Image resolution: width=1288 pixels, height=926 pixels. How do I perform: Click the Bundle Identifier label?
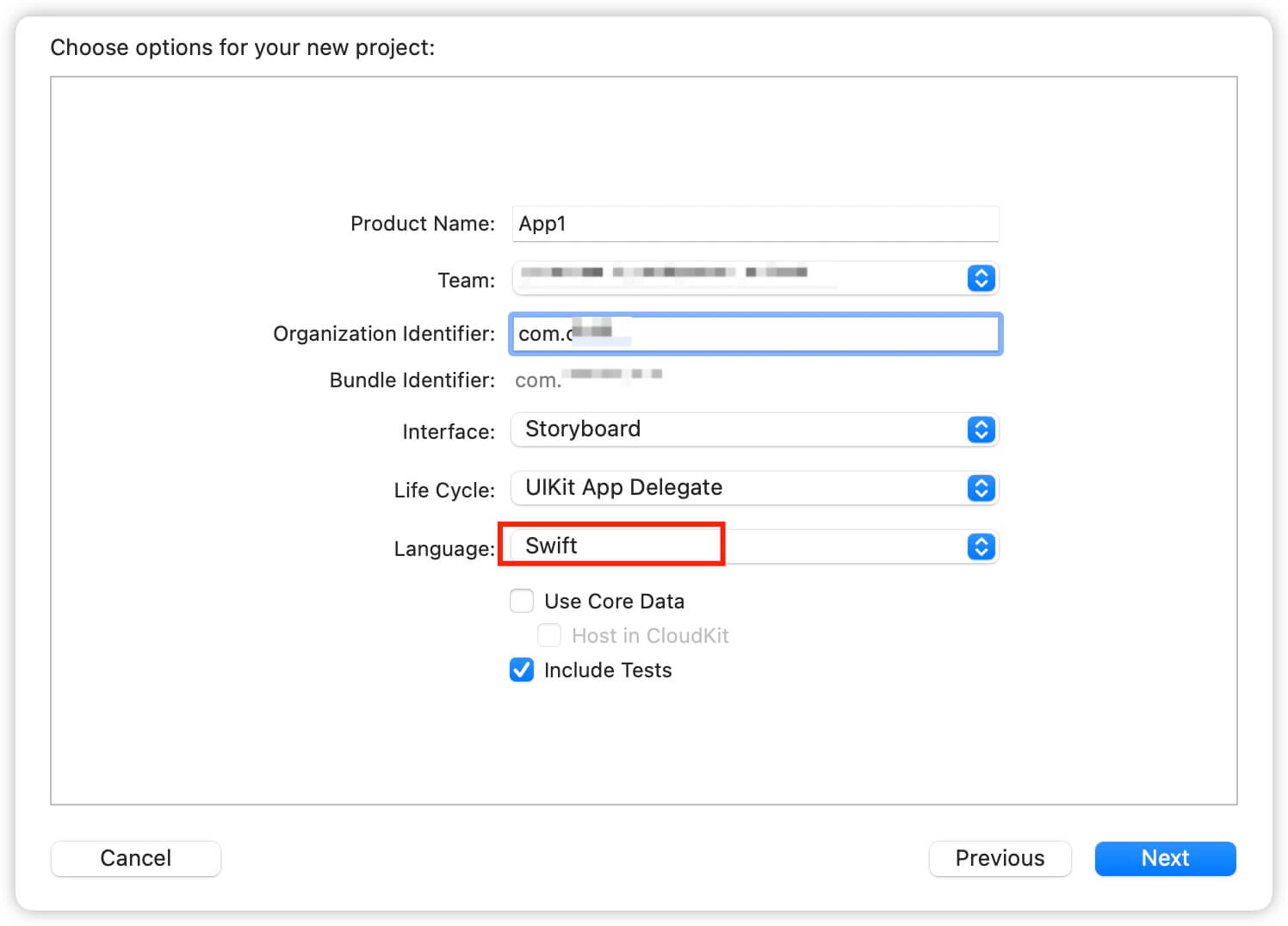pos(412,380)
